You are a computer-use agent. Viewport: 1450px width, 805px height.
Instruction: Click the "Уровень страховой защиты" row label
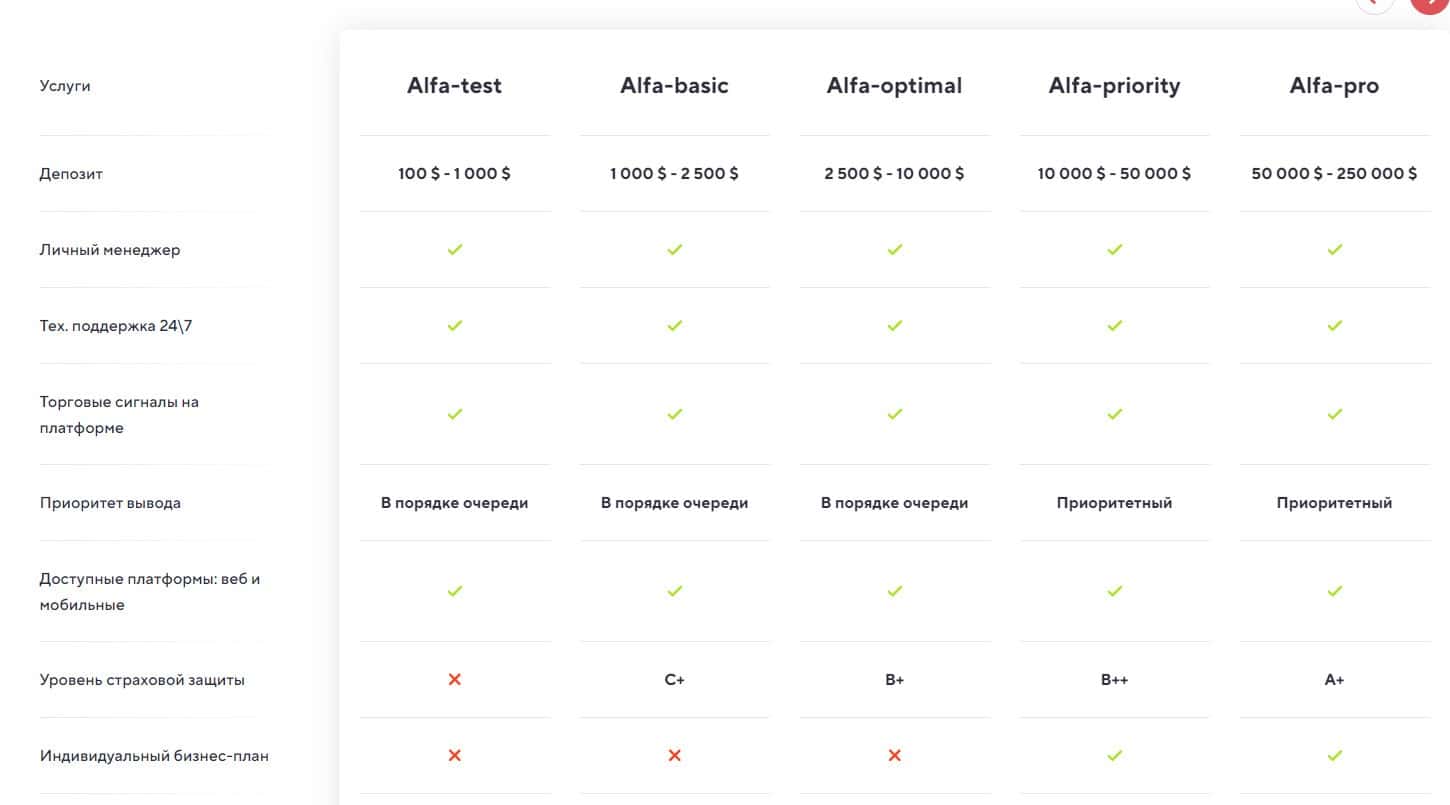[142, 680]
